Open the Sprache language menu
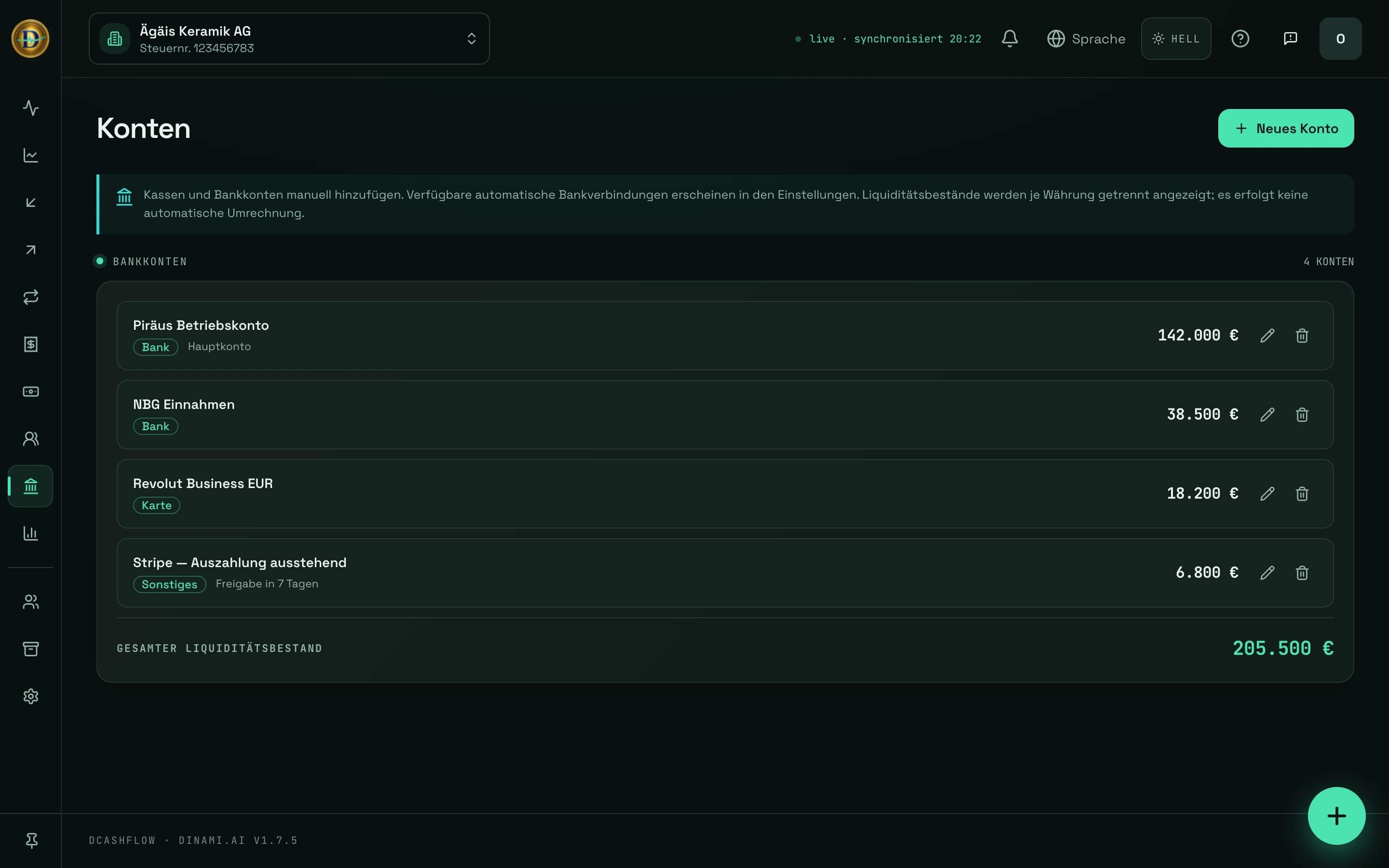This screenshot has height=868, width=1389. point(1086,39)
